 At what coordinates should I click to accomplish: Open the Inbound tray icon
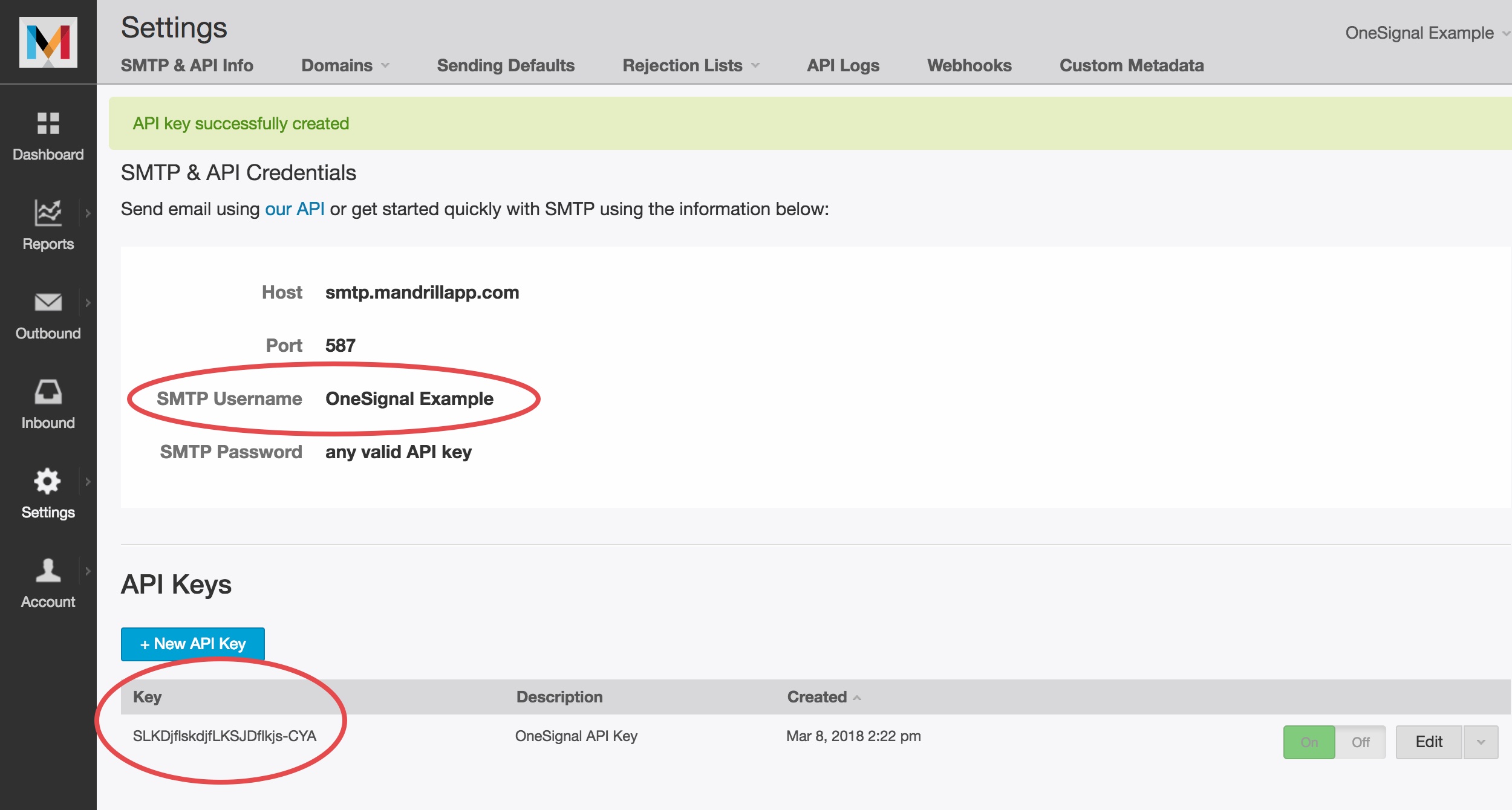click(x=48, y=392)
